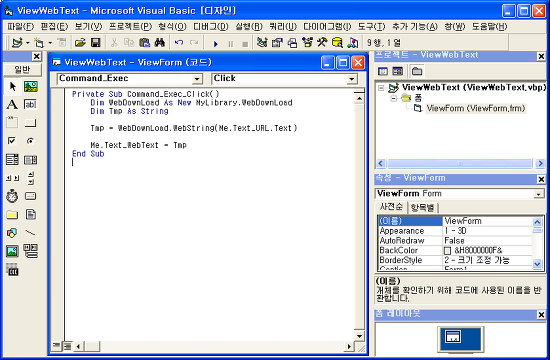Click View Code in the project panel
The image size is (550, 360).
pos(383,72)
